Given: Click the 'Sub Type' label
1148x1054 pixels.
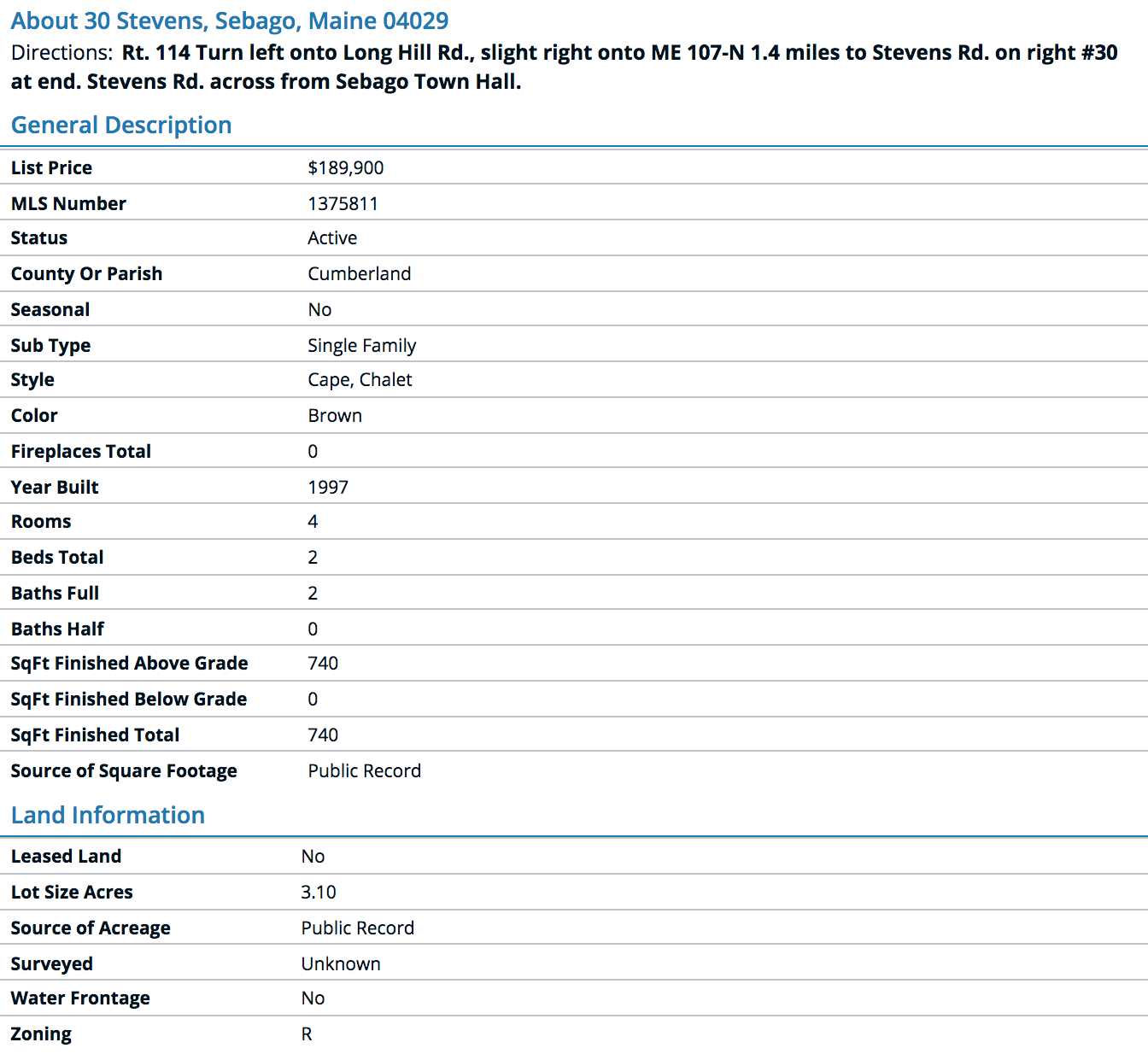Looking at the screenshot, I should pos(50,346).
